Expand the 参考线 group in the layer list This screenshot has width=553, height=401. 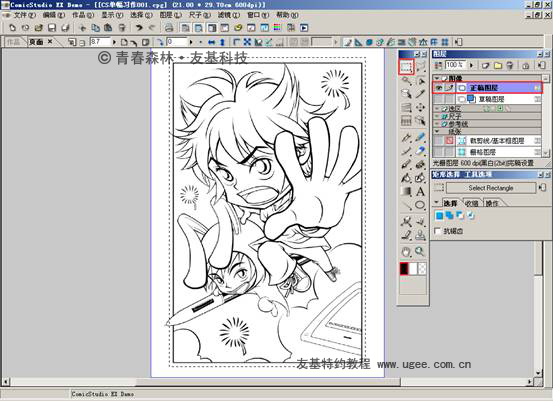click(x=437, y=124)
